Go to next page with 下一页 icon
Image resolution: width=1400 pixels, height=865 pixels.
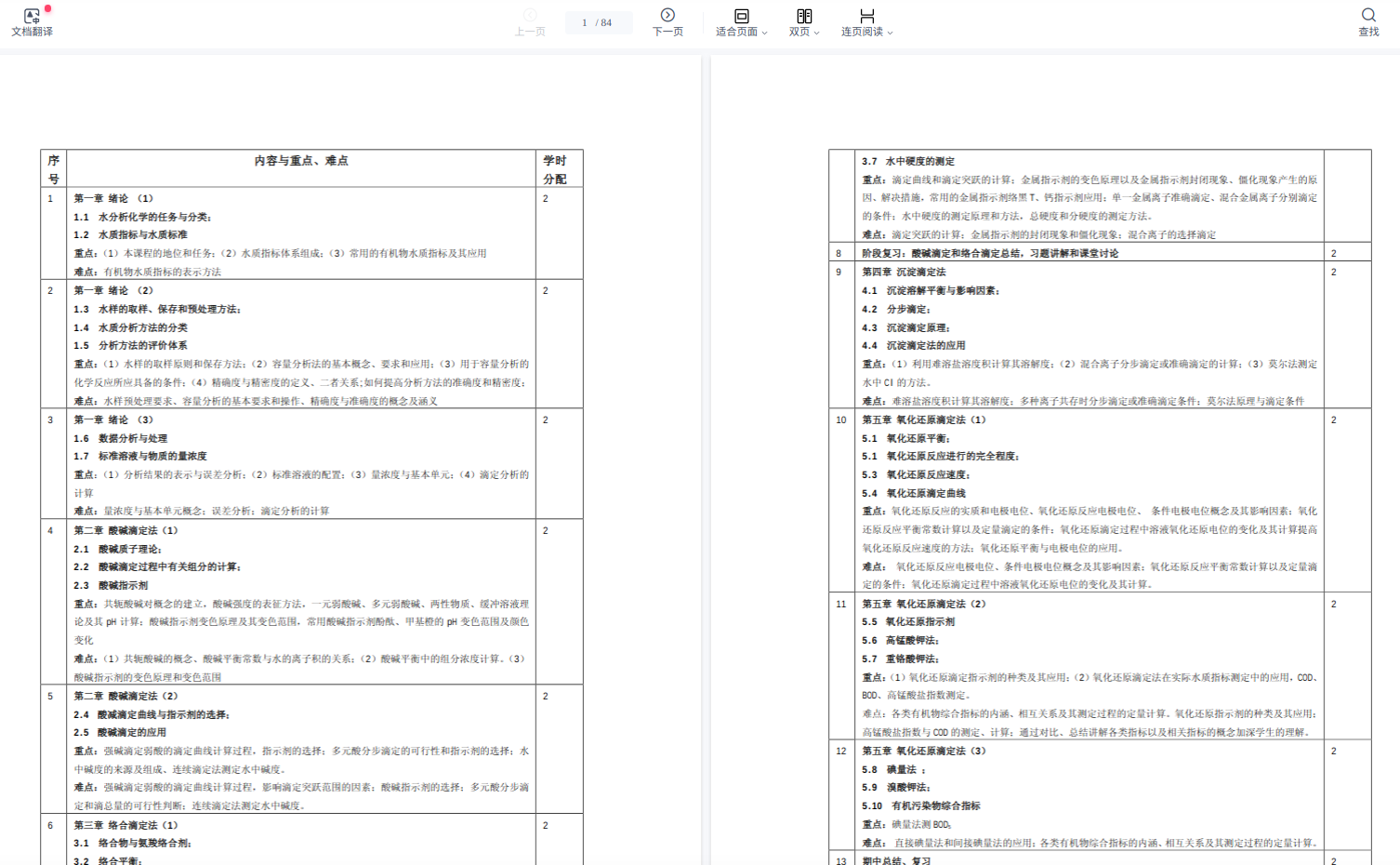pyautogui.click(x=667, y=15)
